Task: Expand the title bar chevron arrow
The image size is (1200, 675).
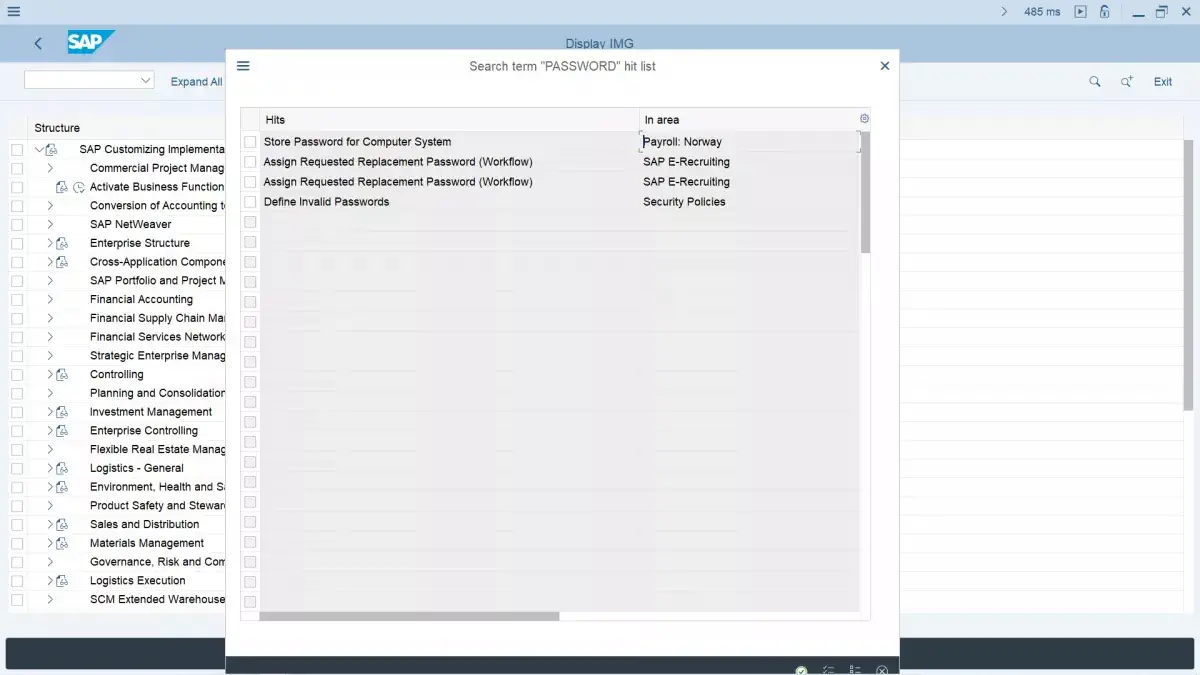Action: 1004,12
